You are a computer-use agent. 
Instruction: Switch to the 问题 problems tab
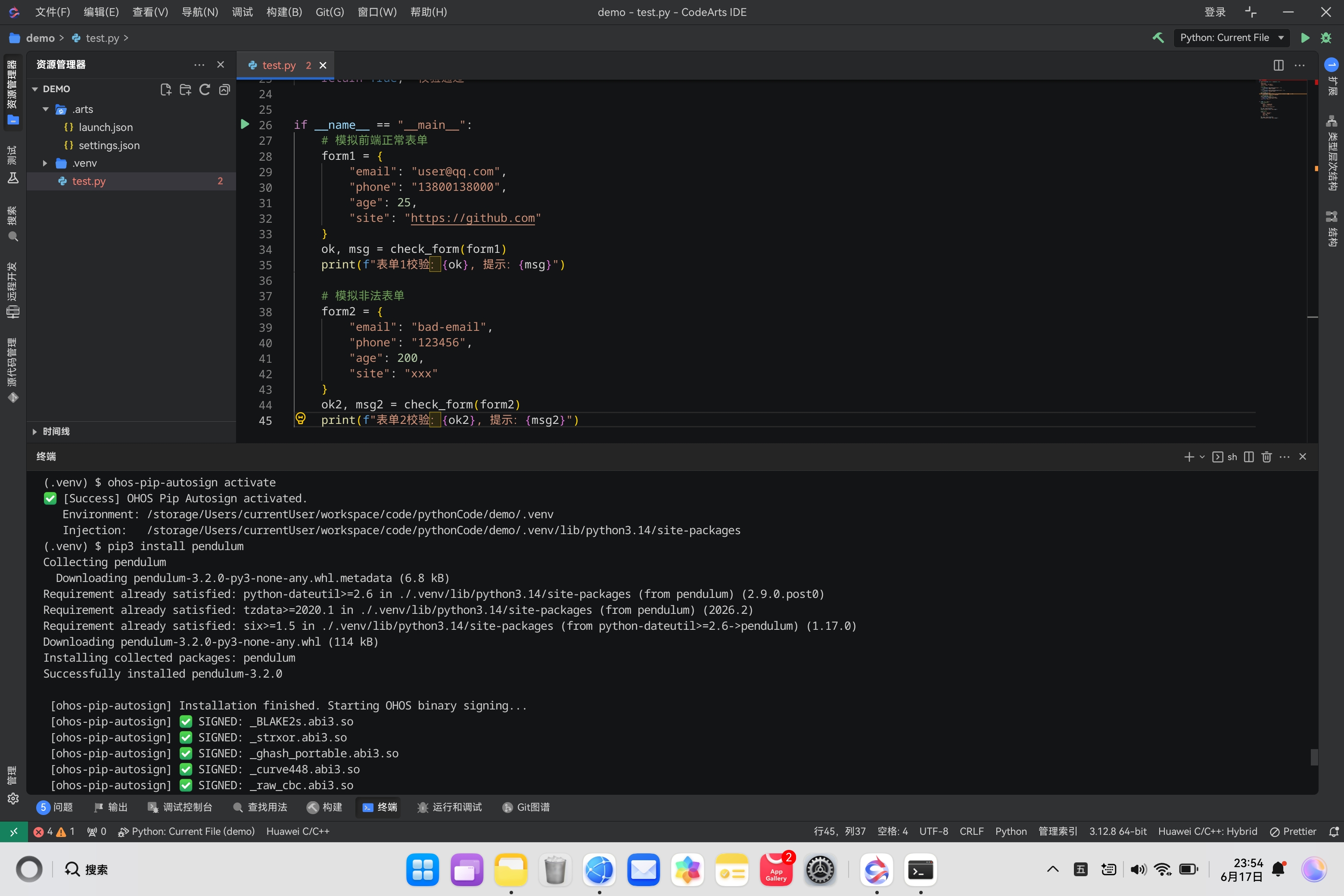click(x=55, y=807)
